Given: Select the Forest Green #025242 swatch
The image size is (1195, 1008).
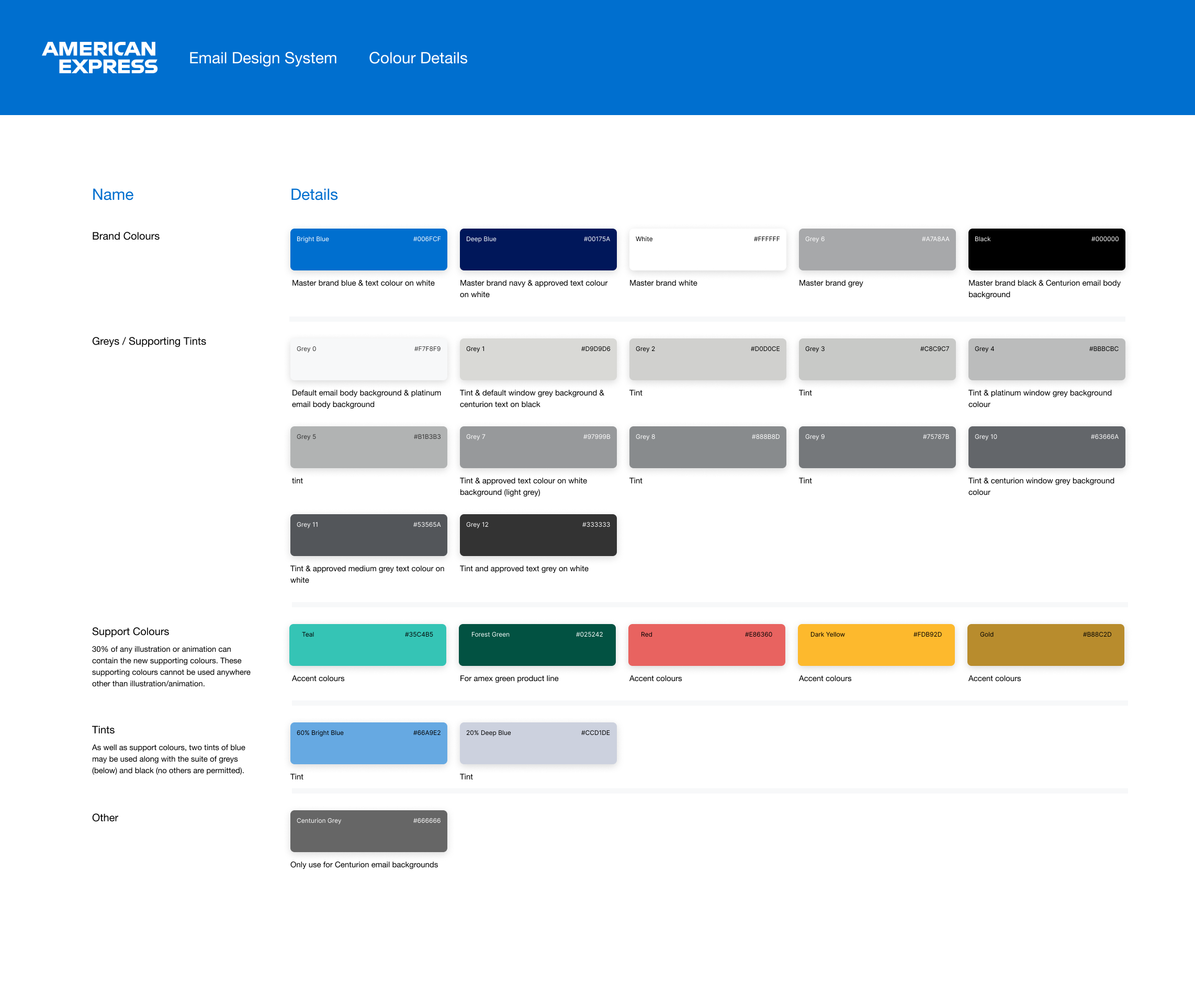Looking at the screenshot, I should tap(537, 645).
